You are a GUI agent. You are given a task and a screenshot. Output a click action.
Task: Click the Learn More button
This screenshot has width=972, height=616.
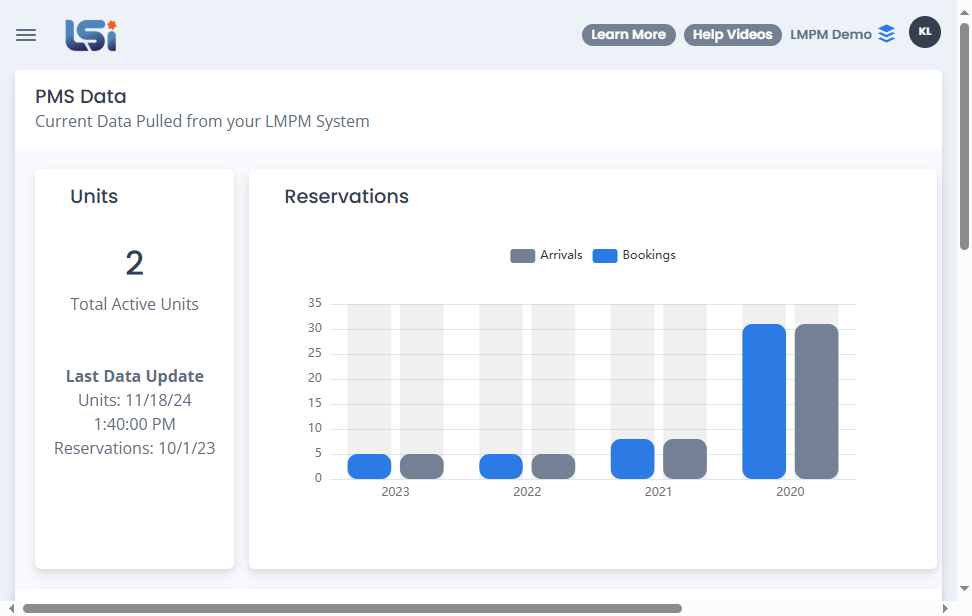629,35
